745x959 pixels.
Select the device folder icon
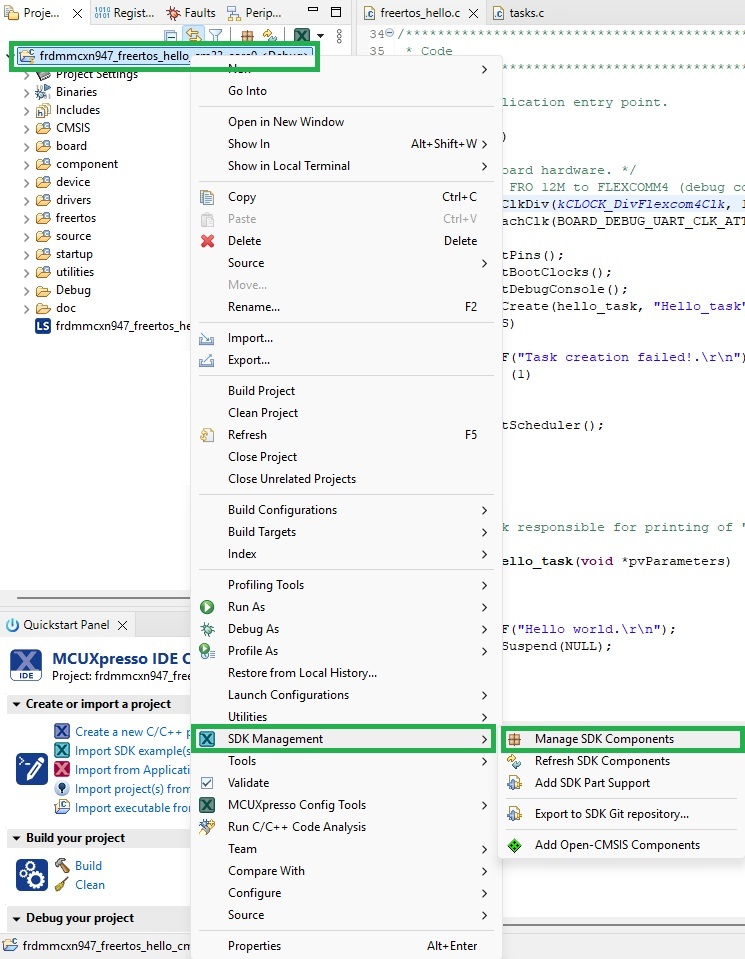43,182
